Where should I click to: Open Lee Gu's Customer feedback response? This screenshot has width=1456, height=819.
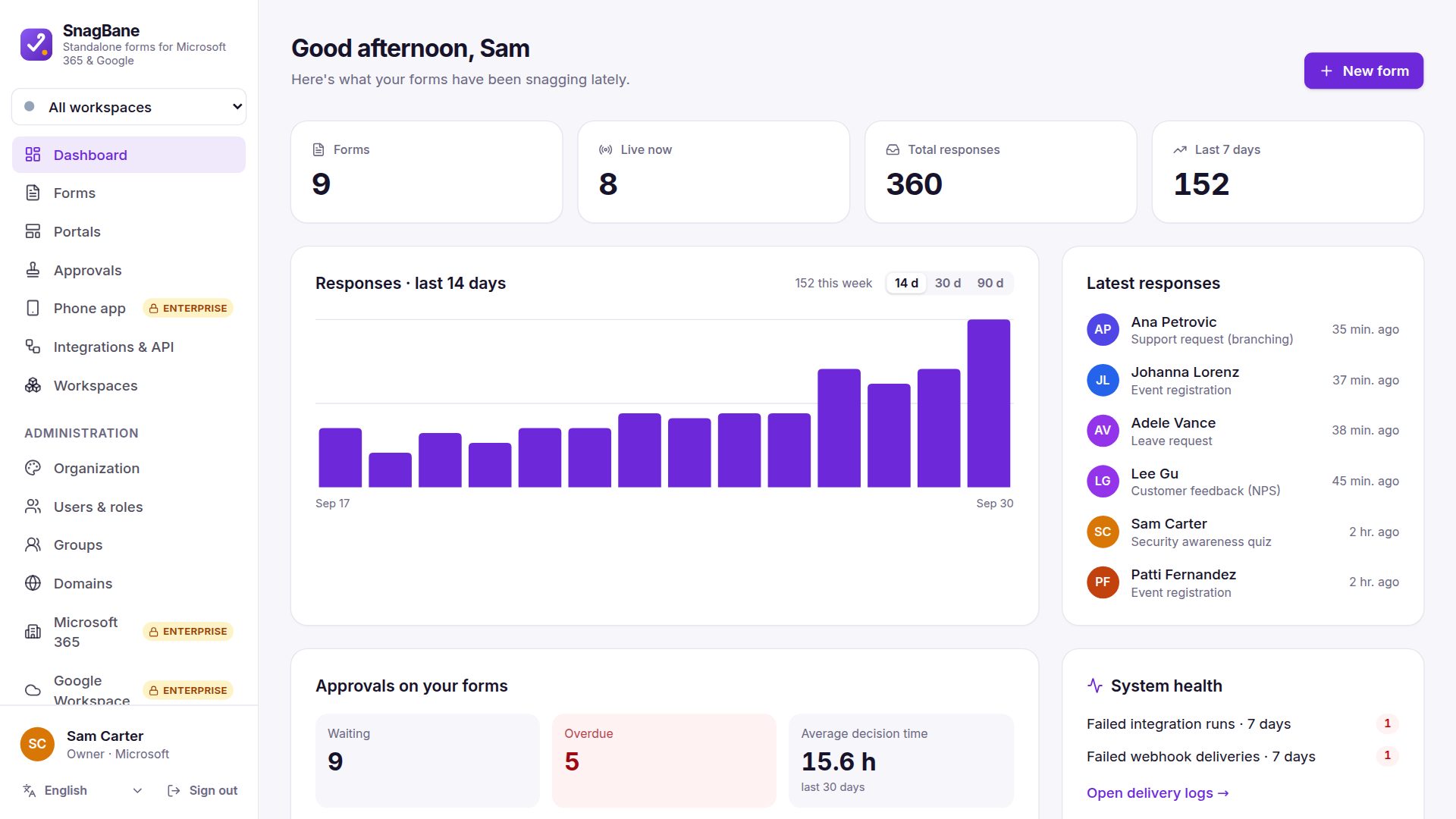(x=1242, y=481)
